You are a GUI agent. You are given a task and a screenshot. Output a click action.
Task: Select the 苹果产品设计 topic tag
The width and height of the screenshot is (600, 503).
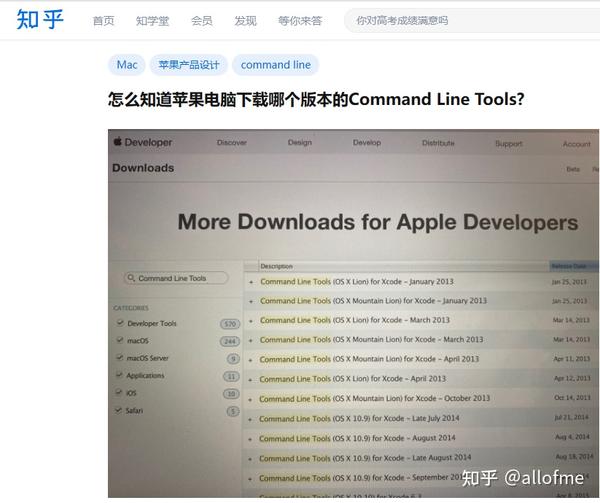coord(189,65)
